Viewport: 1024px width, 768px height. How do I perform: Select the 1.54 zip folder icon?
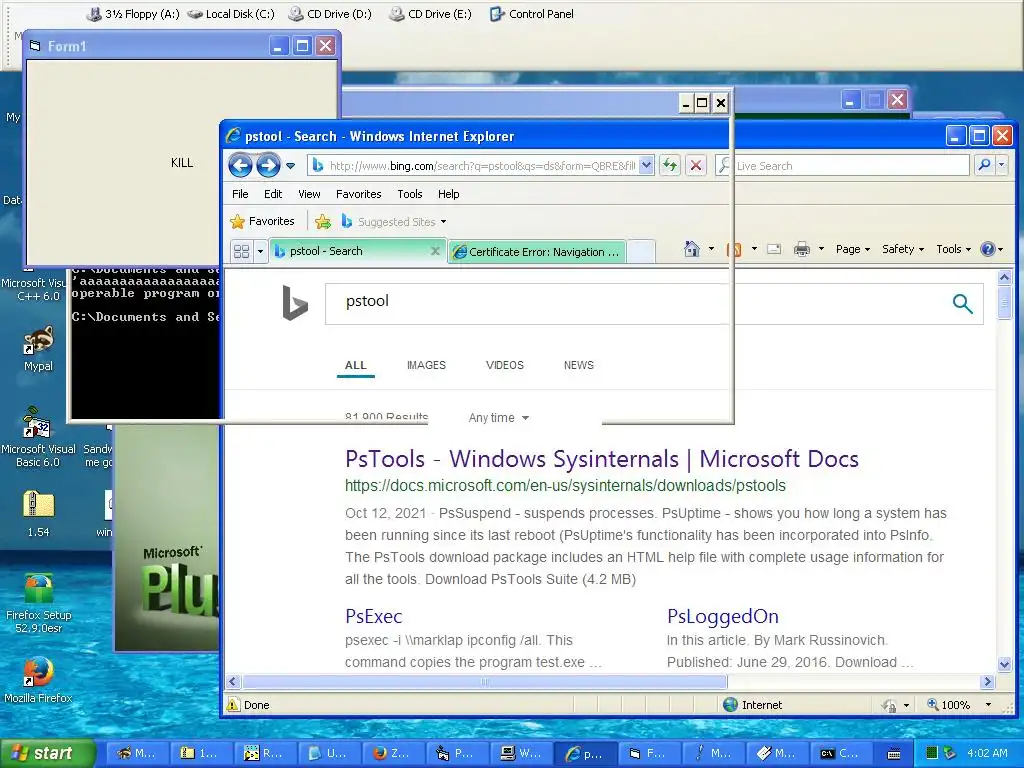pyautogui.click(x=39, y=514)
